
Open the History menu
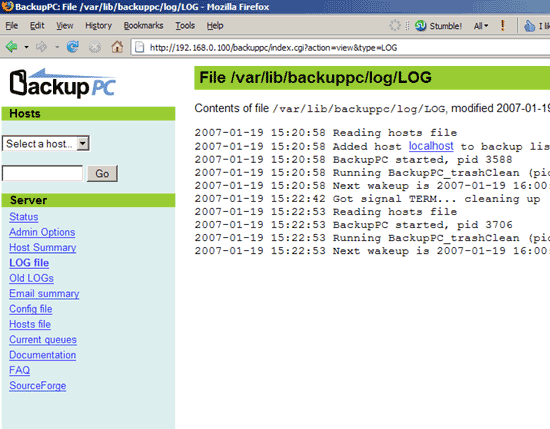click(98, 26)
